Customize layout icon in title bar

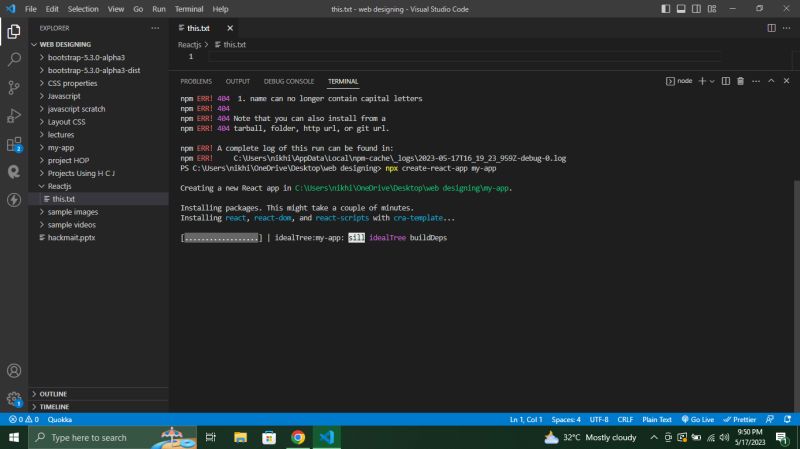(712, 9)
